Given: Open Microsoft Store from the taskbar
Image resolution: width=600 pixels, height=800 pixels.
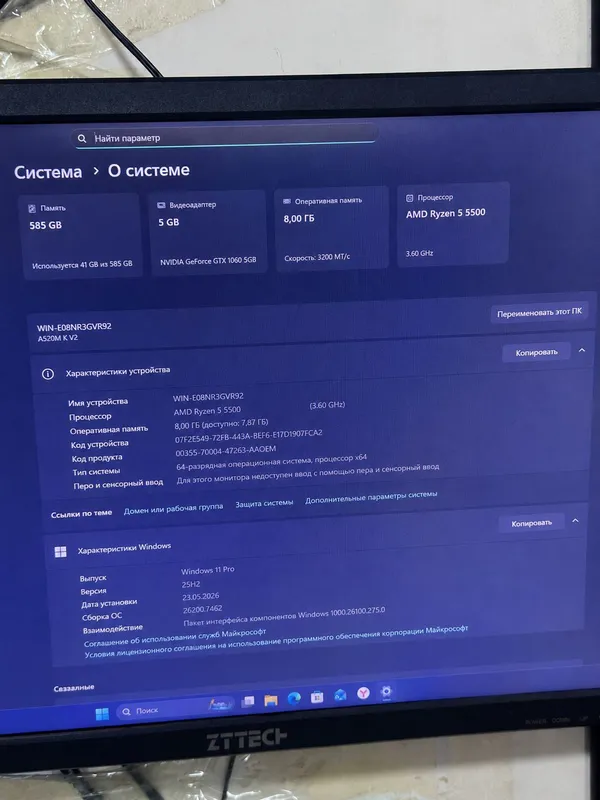Looking at the screenshot, I should coord(317,696).
